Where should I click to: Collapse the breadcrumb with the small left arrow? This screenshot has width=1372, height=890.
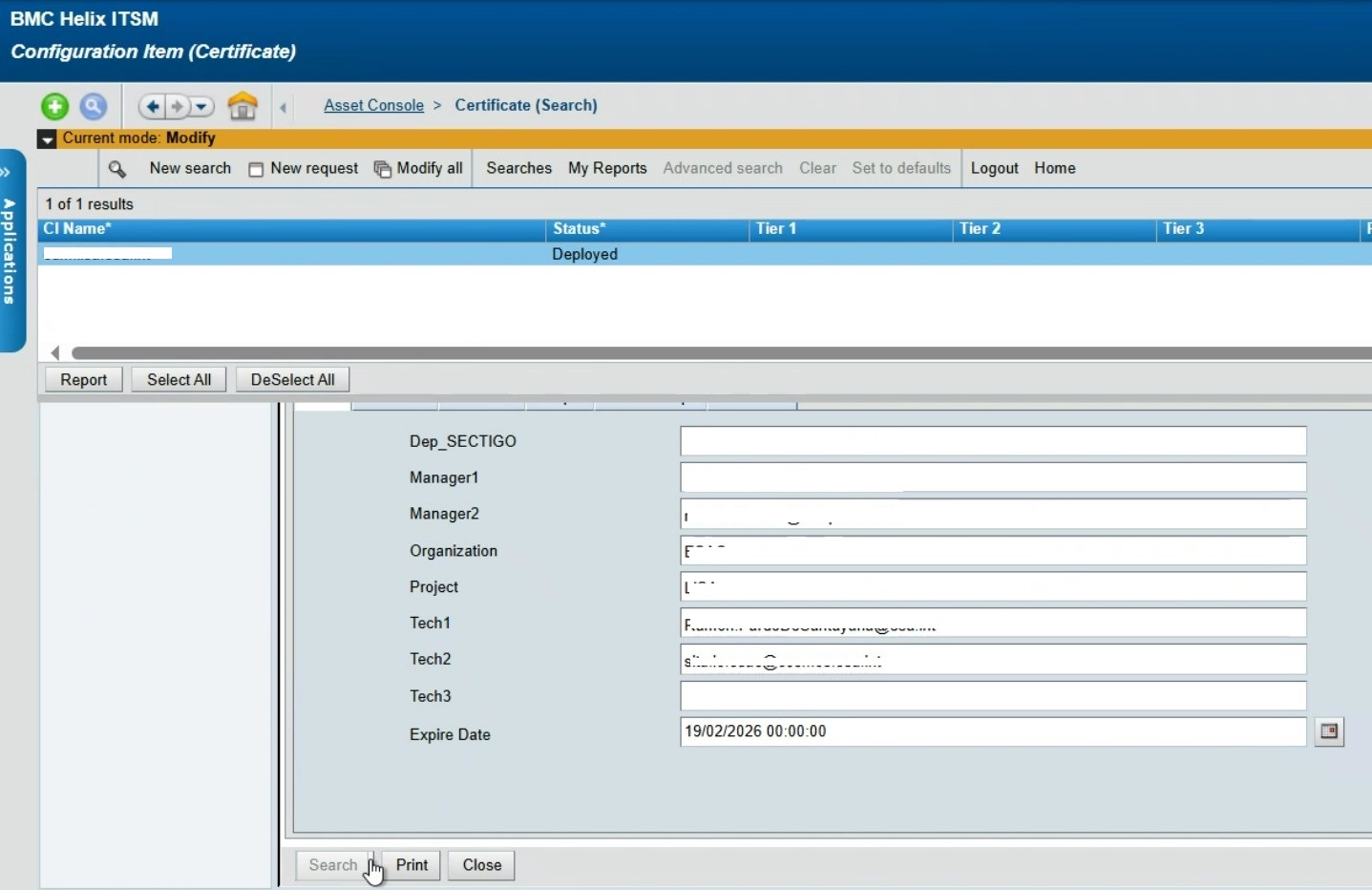point(283,107)
